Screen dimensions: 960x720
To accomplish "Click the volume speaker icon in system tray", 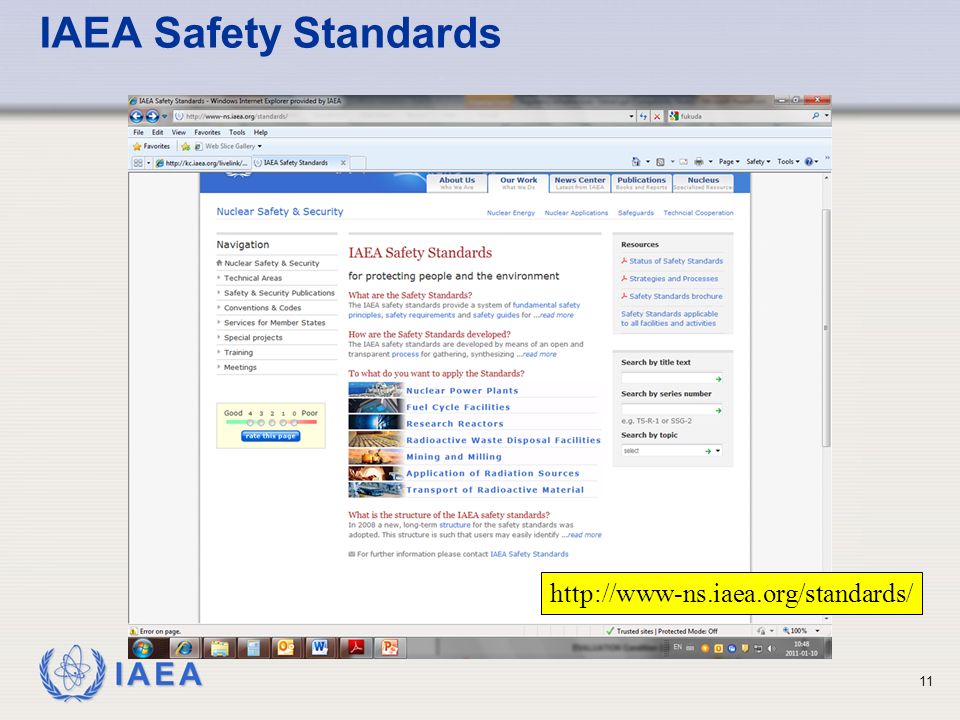I will click(771, 648).
